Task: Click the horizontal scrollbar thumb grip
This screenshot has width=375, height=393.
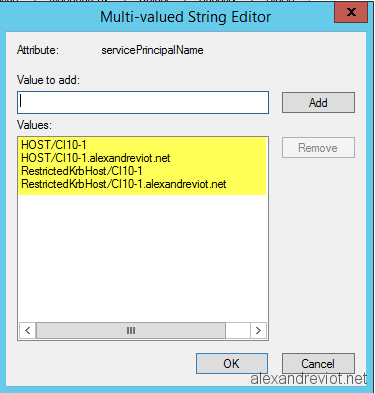Action: [x=131, y=330]
